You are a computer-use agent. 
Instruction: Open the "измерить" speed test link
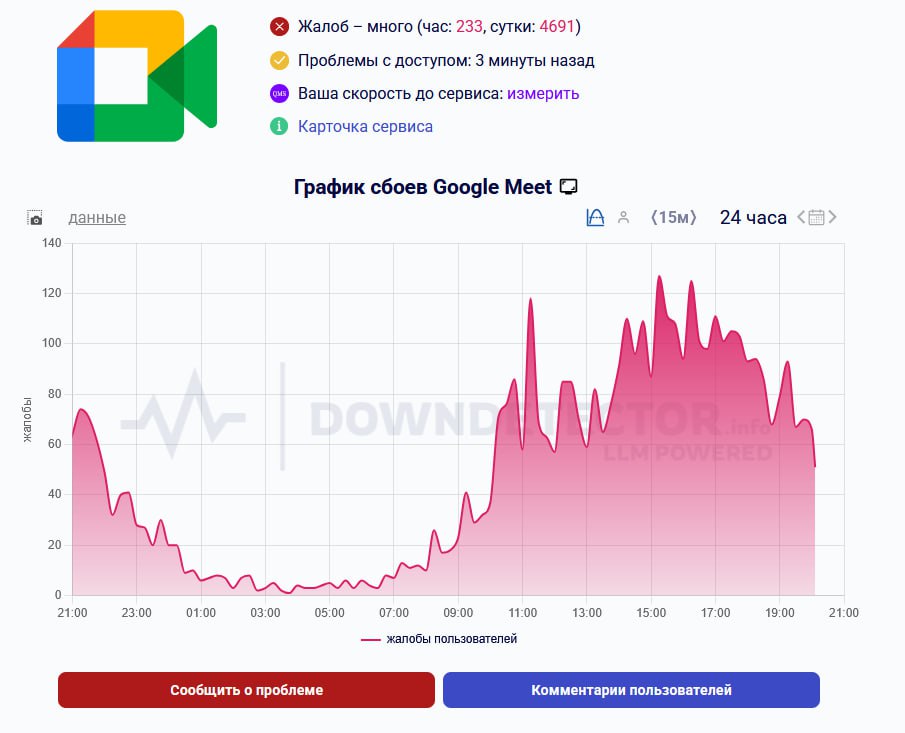543,94
